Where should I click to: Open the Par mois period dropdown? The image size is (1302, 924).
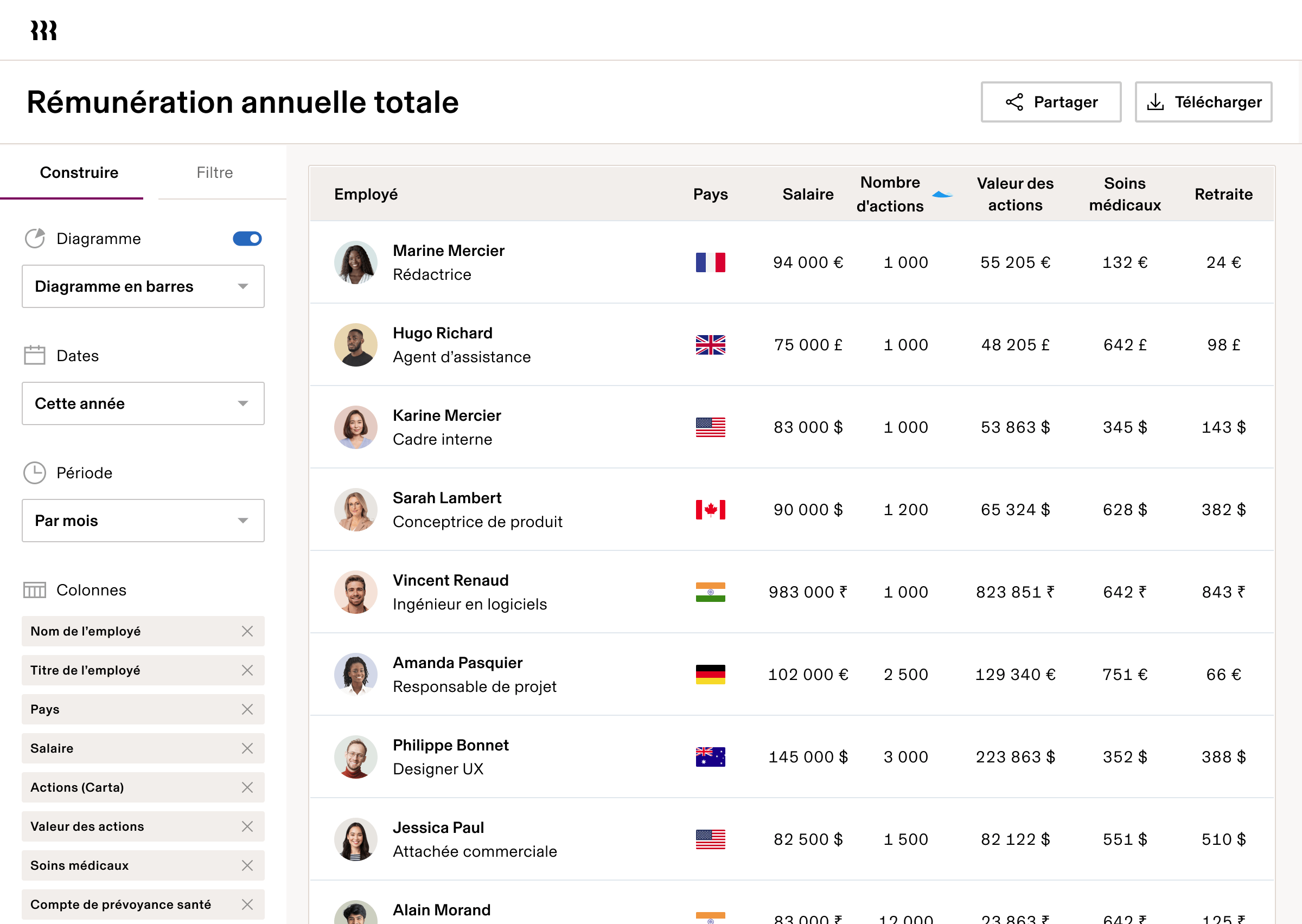143,521
